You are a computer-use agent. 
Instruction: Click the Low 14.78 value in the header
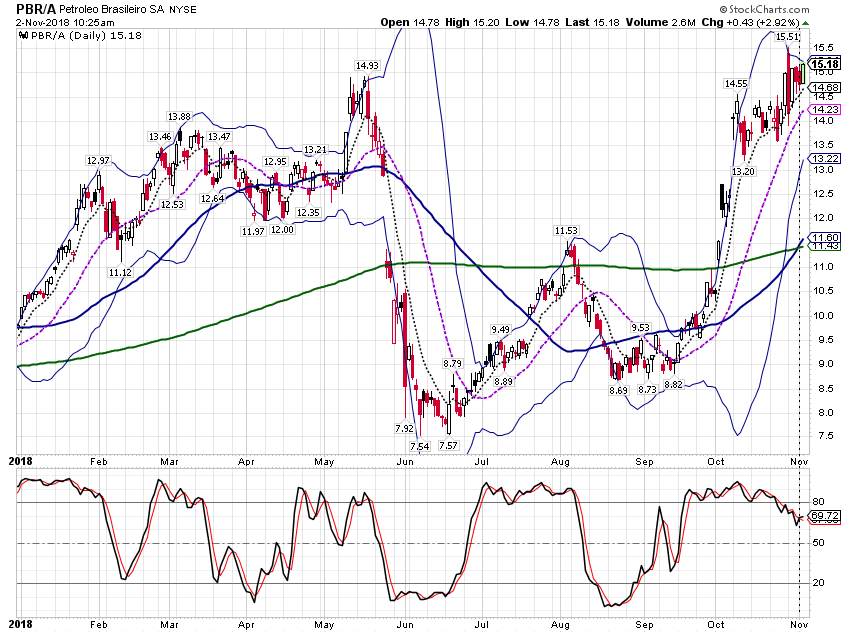(532, 22)
